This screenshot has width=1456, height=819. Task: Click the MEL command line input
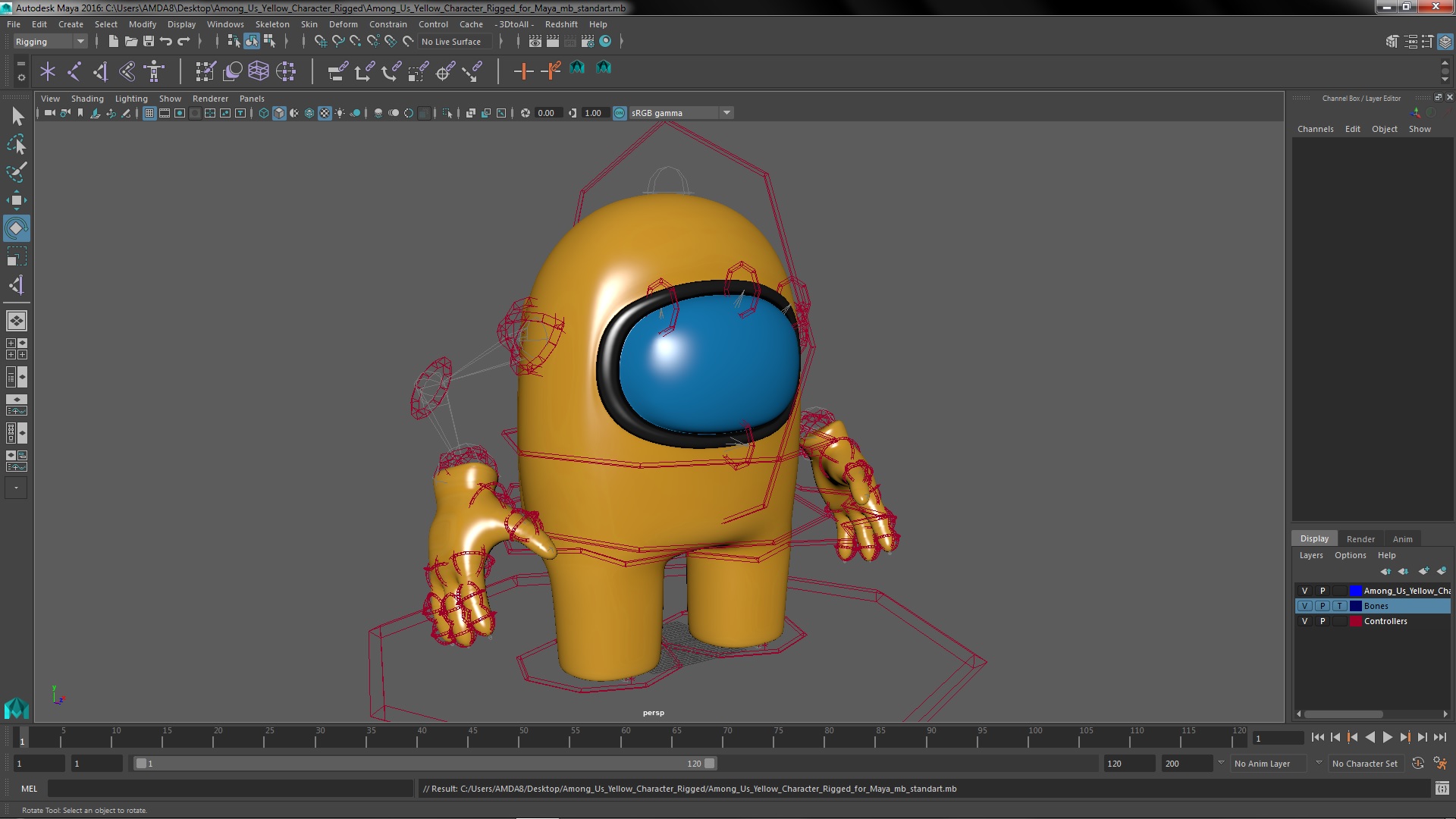click(x=230, y=789)
